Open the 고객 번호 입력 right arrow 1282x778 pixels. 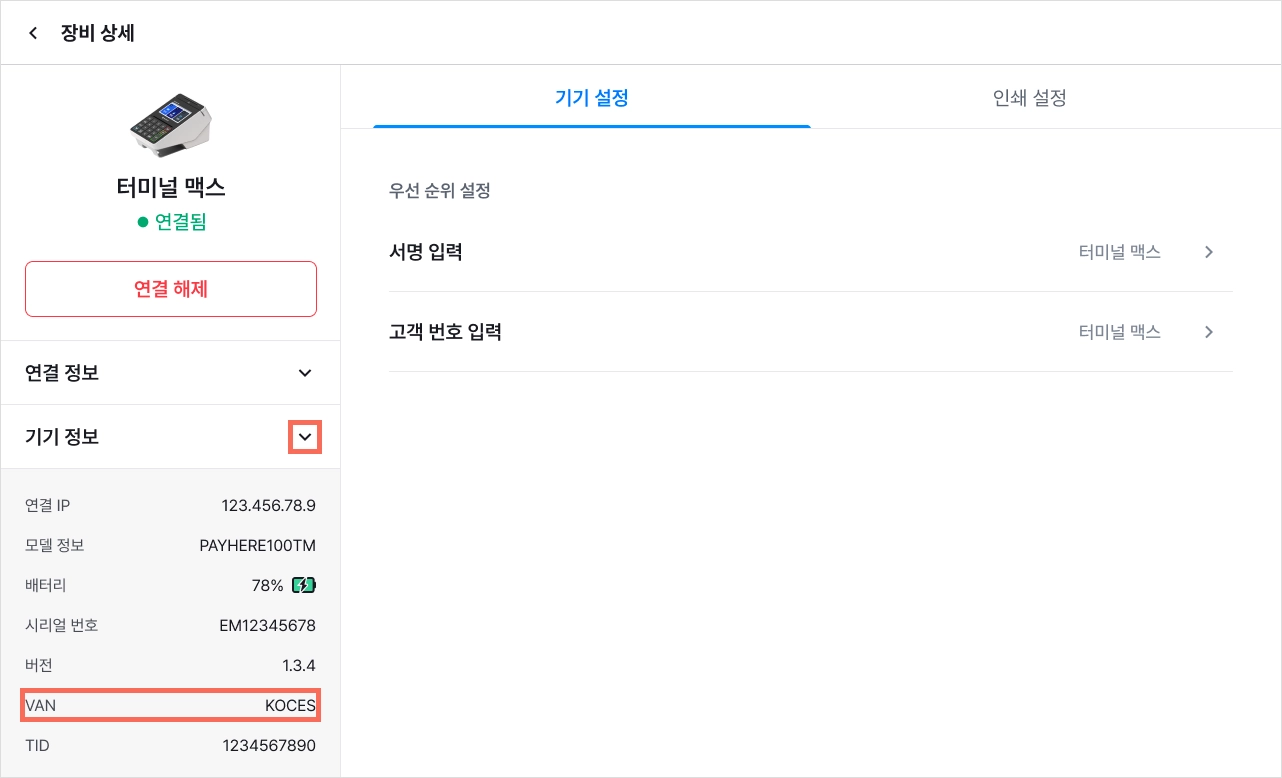point(1209,332)
